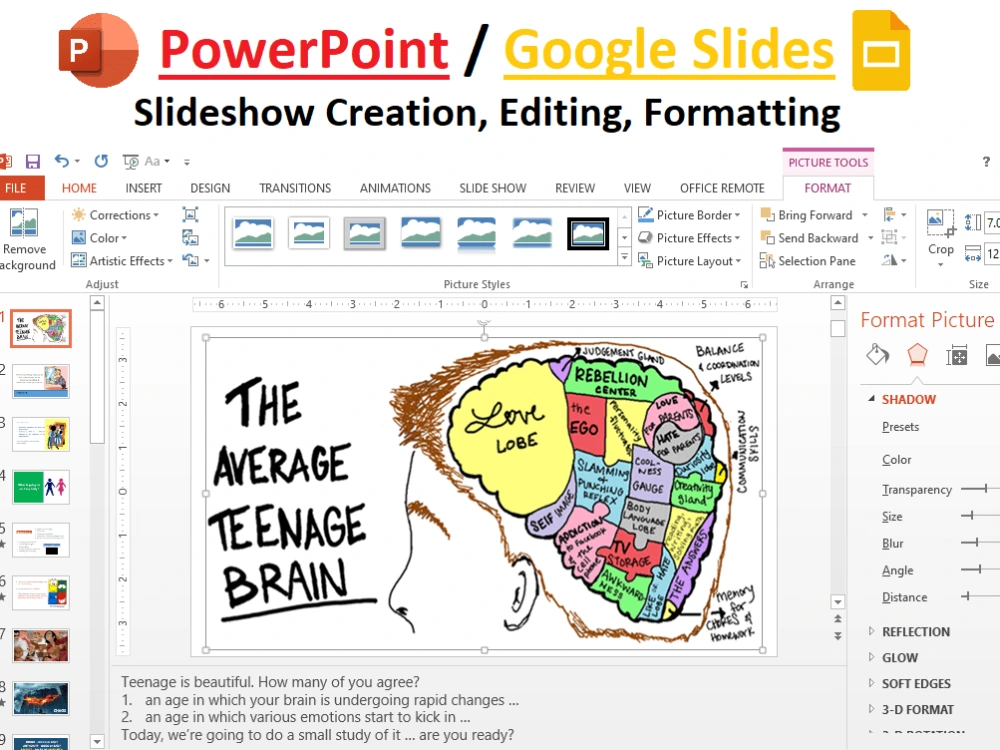Apply the third grey-framed picture style
This screenshot has width=1000, height=750.
pyautogui.click(x=365, y=233)
